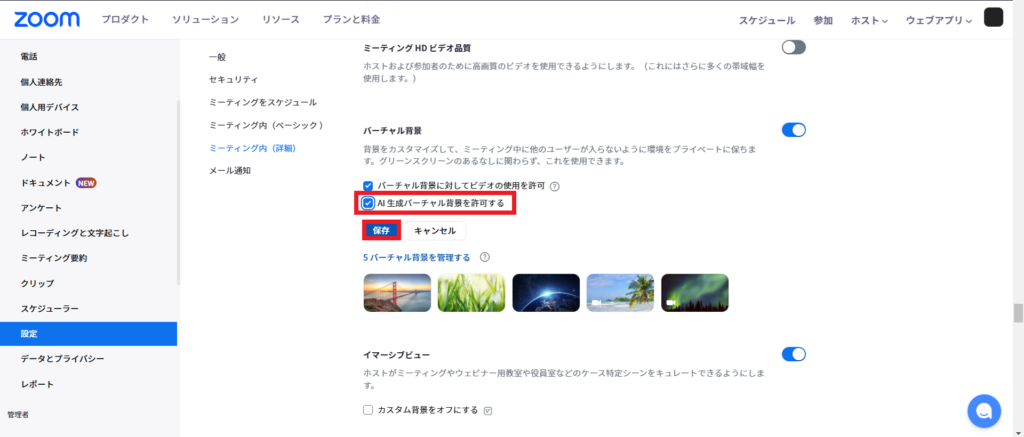Screen dimensions: 1024x437
Task: Click the page vertical scrollbar thumb
Action: click(x=1018, y=313)
